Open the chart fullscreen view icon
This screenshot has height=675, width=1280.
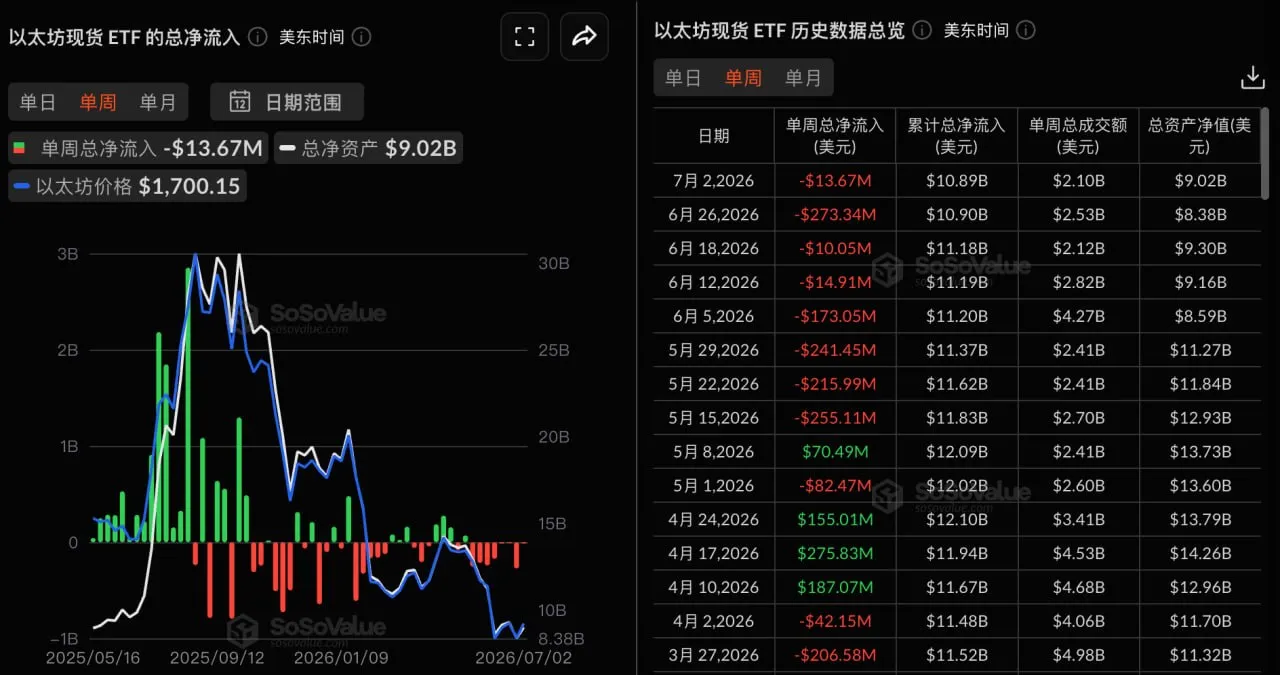[x=525, y=37]
